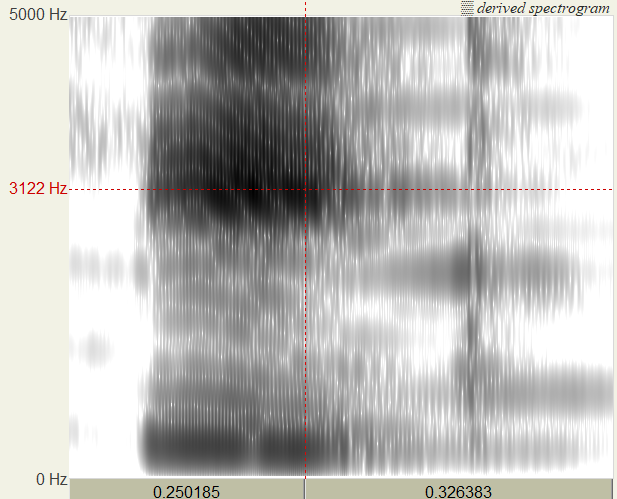Image resolution: width=617 pixels, height=499 pixels.
Task: Click the cursor boundary tick between durations
Action: click(305, 489)
